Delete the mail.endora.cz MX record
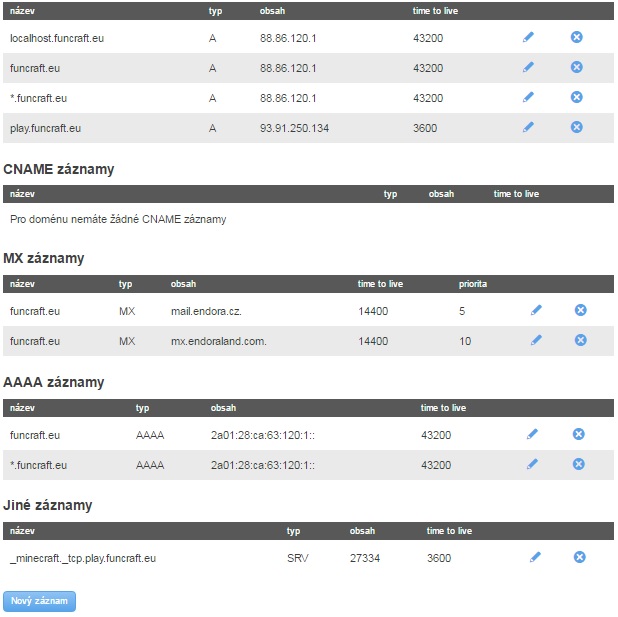 [x=580, y=310]
